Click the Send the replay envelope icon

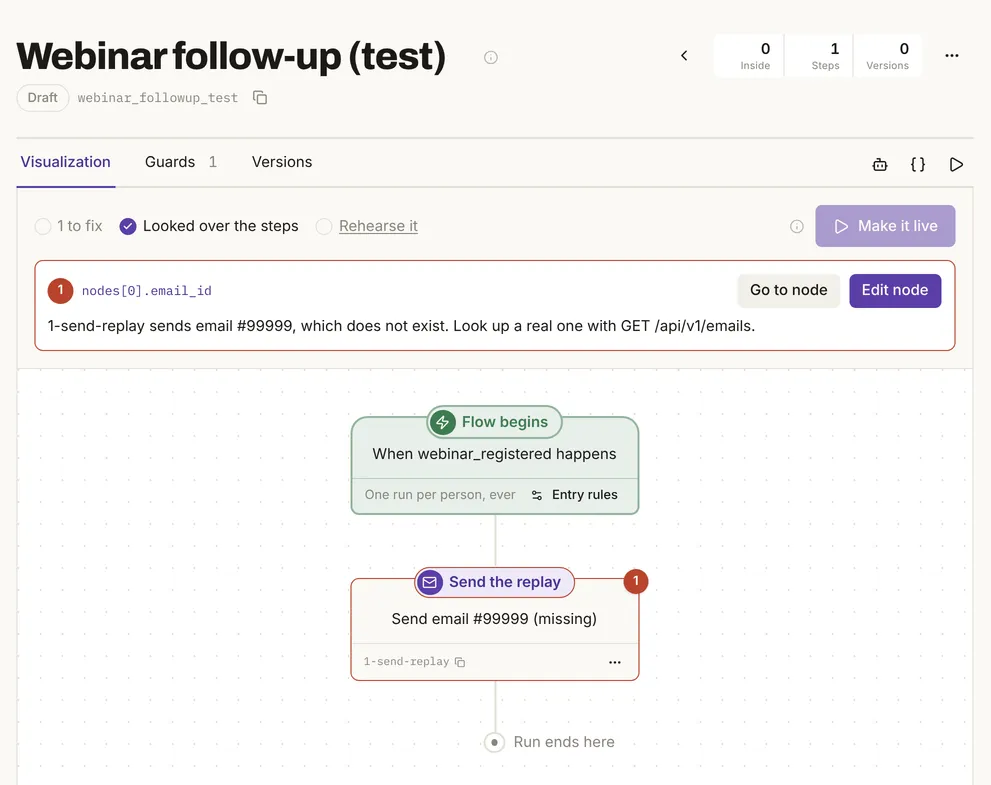point(430,582)
